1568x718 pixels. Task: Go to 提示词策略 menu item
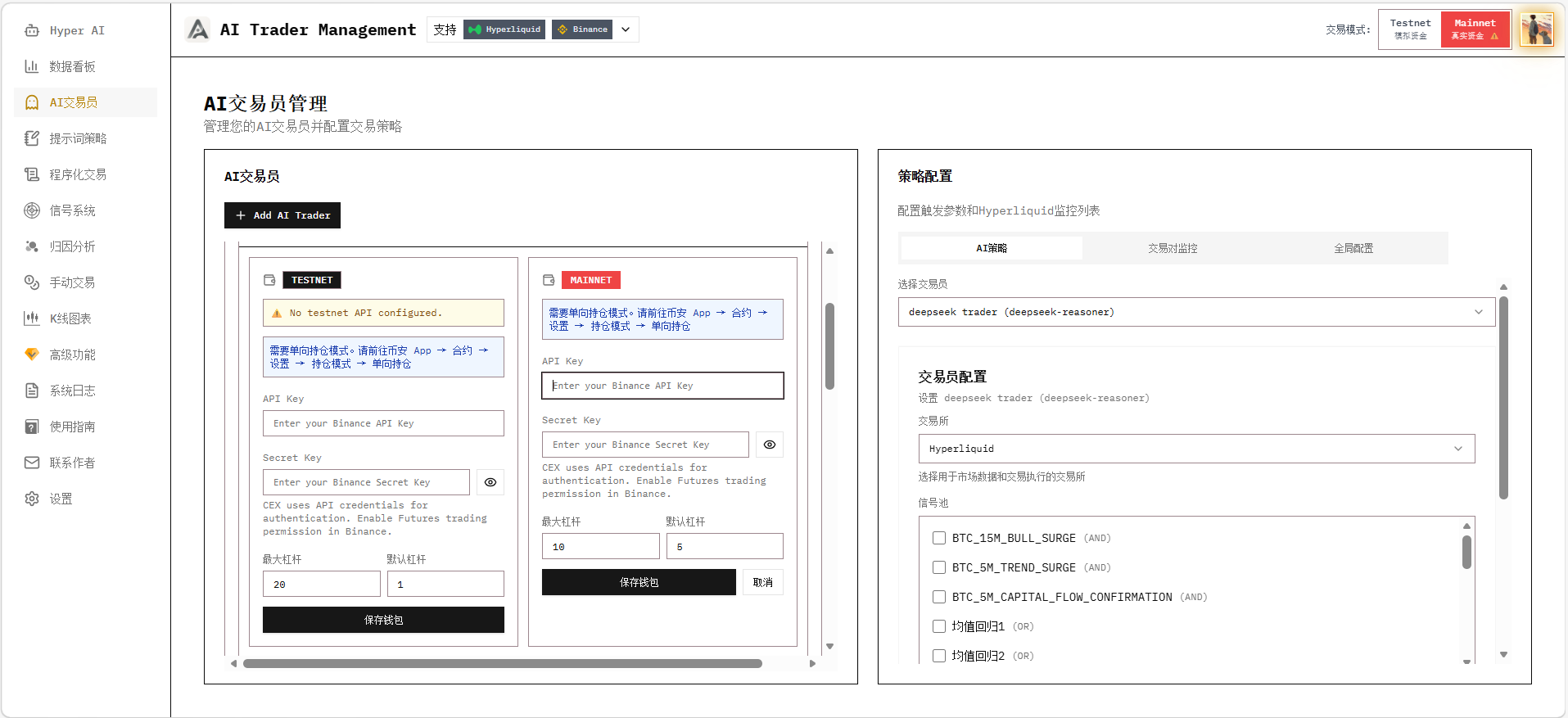pos(86,138)
